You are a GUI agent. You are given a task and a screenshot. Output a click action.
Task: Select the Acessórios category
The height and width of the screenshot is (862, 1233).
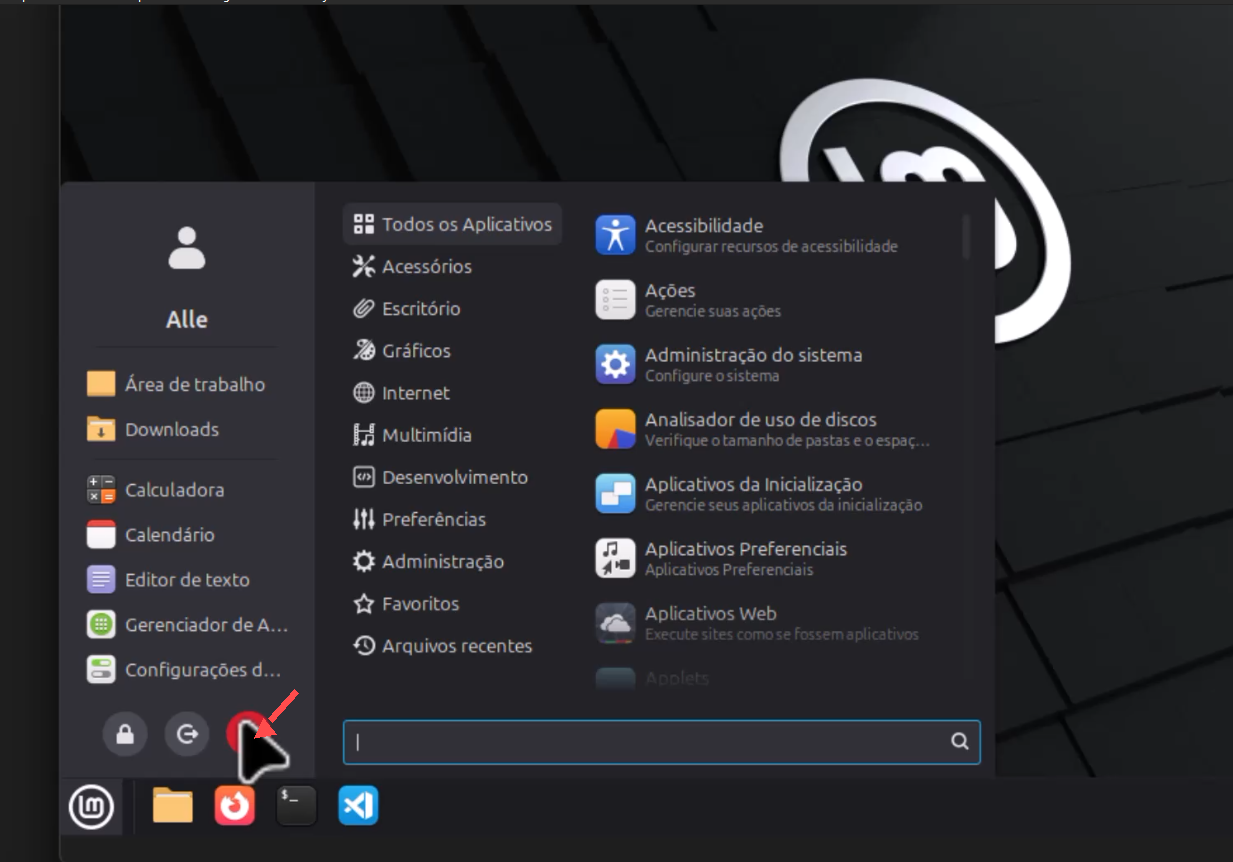click(x=452, y=266)
